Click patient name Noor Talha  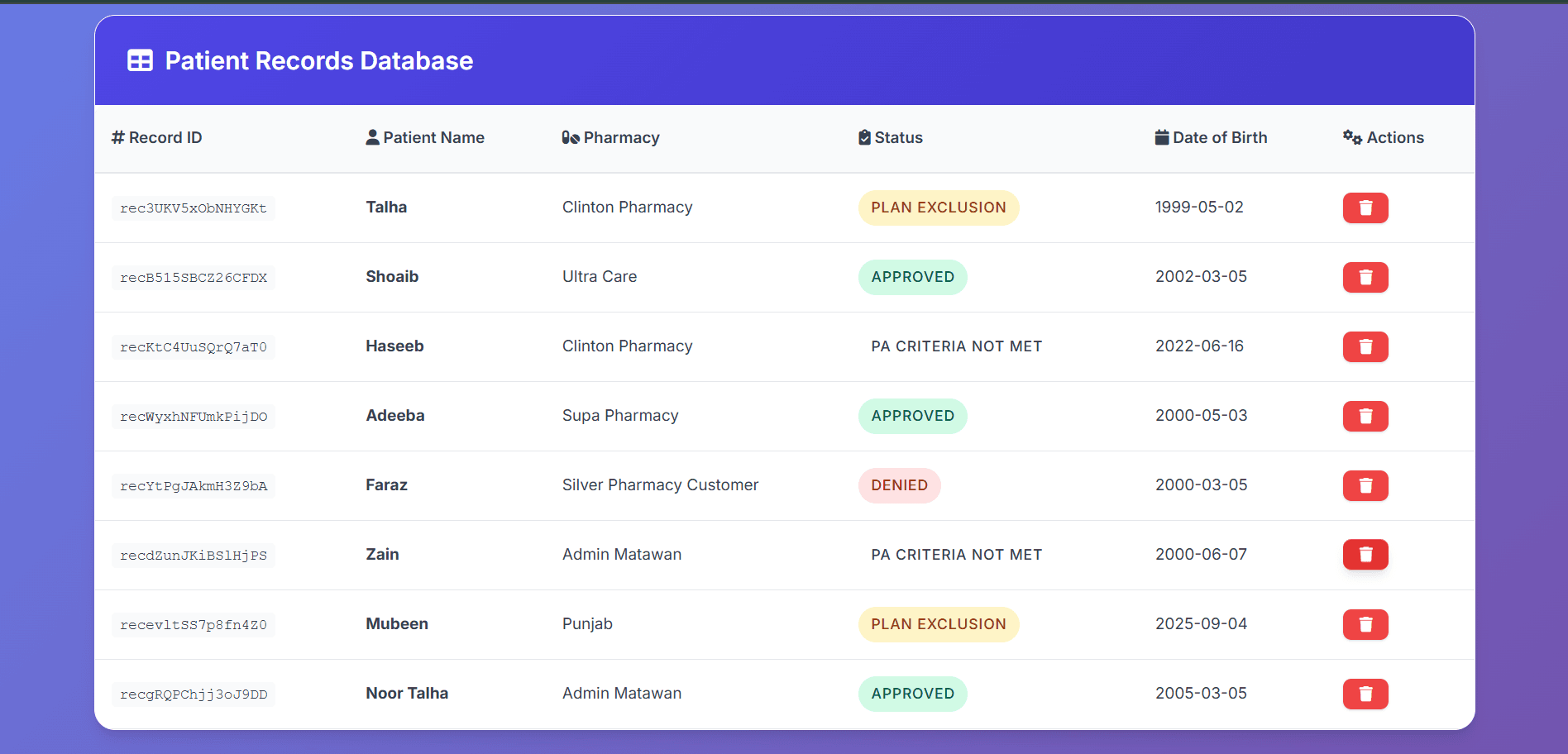pos(407,694)
